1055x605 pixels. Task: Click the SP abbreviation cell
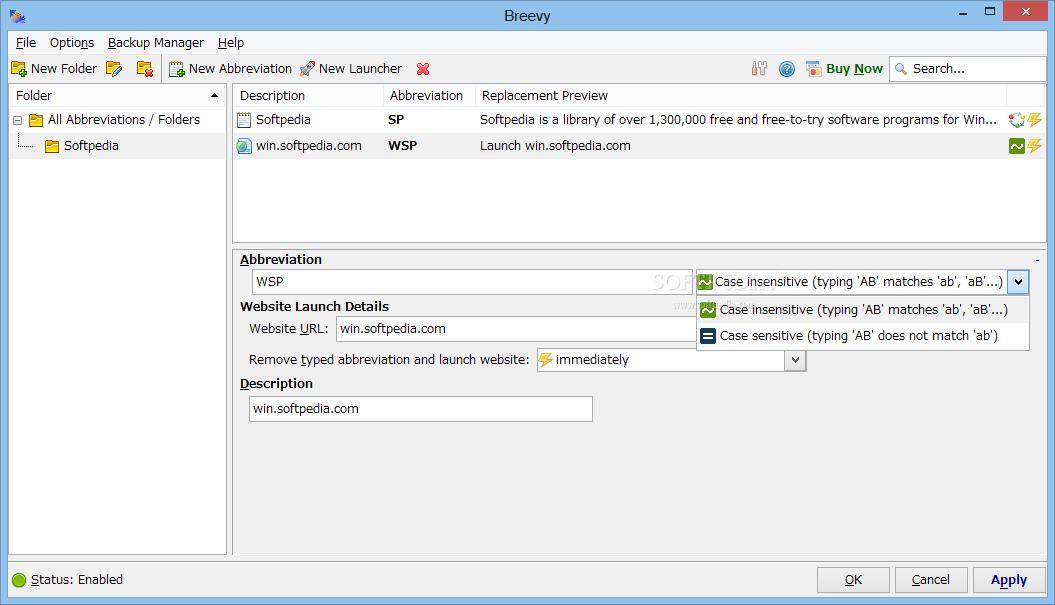396,120
